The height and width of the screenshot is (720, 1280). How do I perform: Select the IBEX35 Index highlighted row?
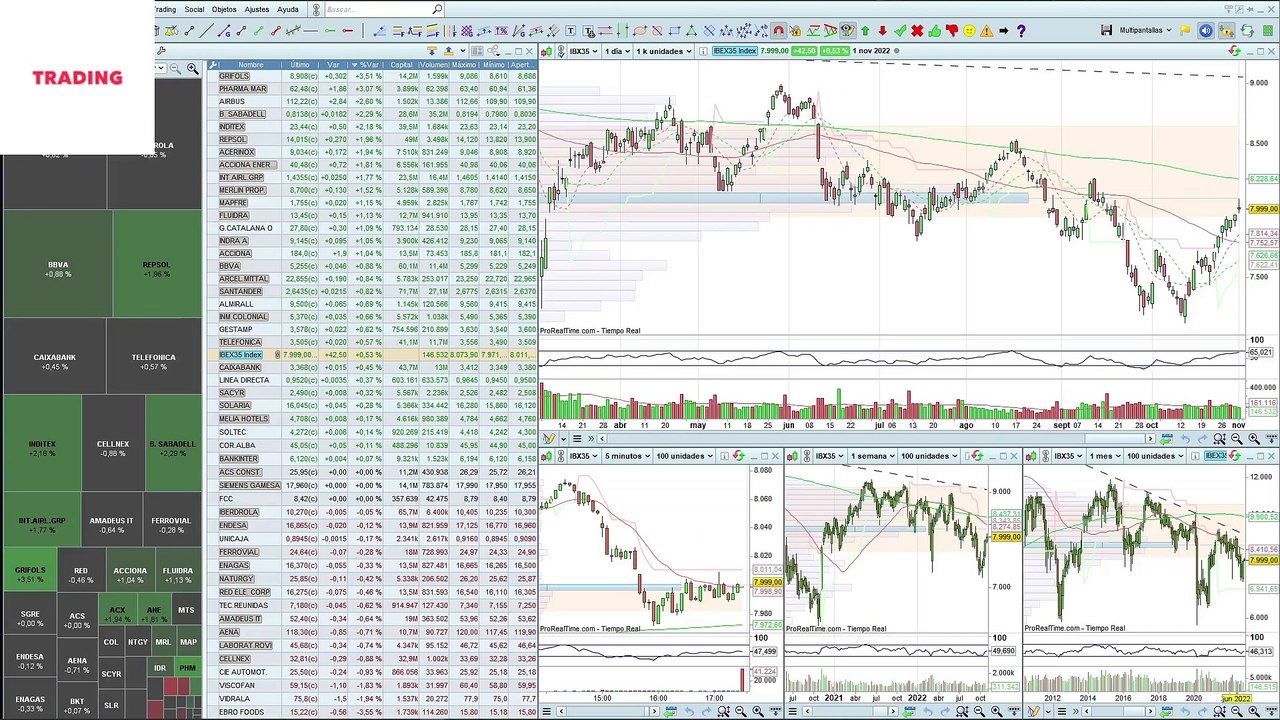pyautogui.click(x=372, y=355)
